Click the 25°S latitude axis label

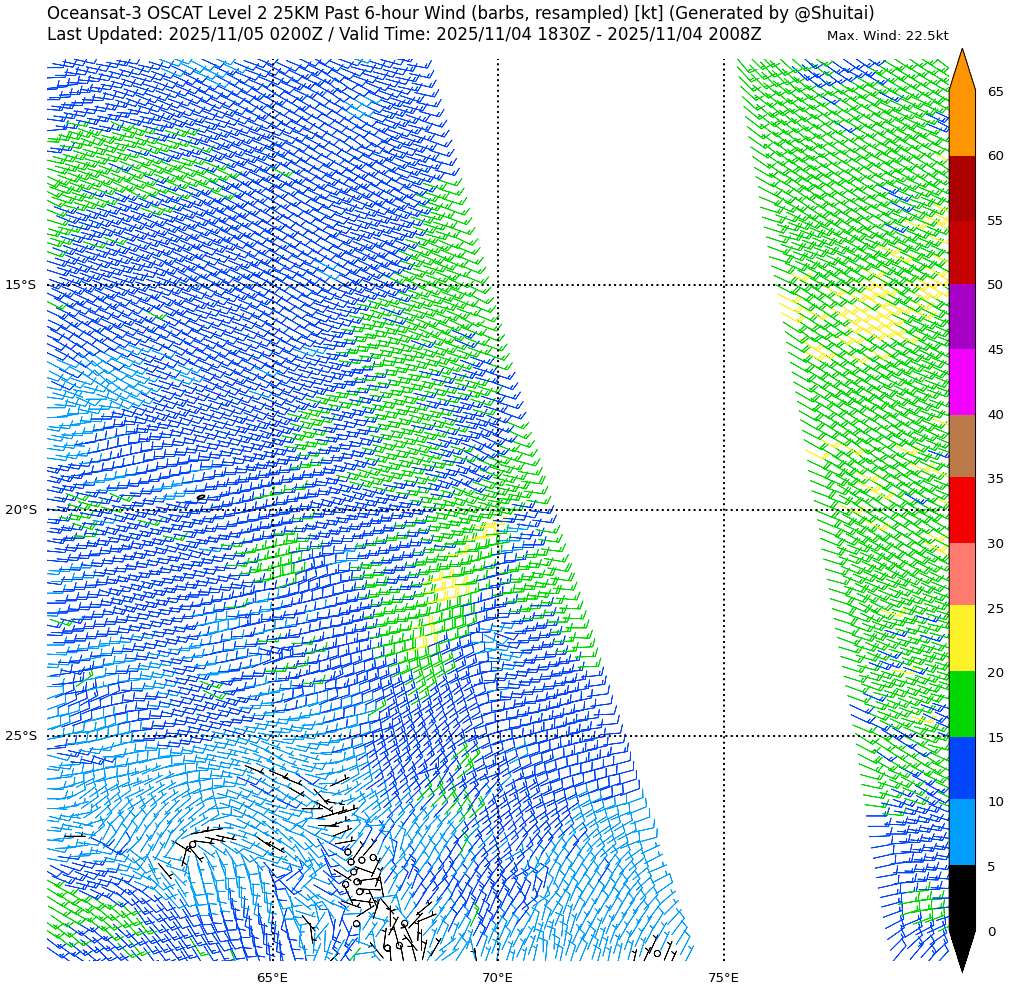point(20,736)
